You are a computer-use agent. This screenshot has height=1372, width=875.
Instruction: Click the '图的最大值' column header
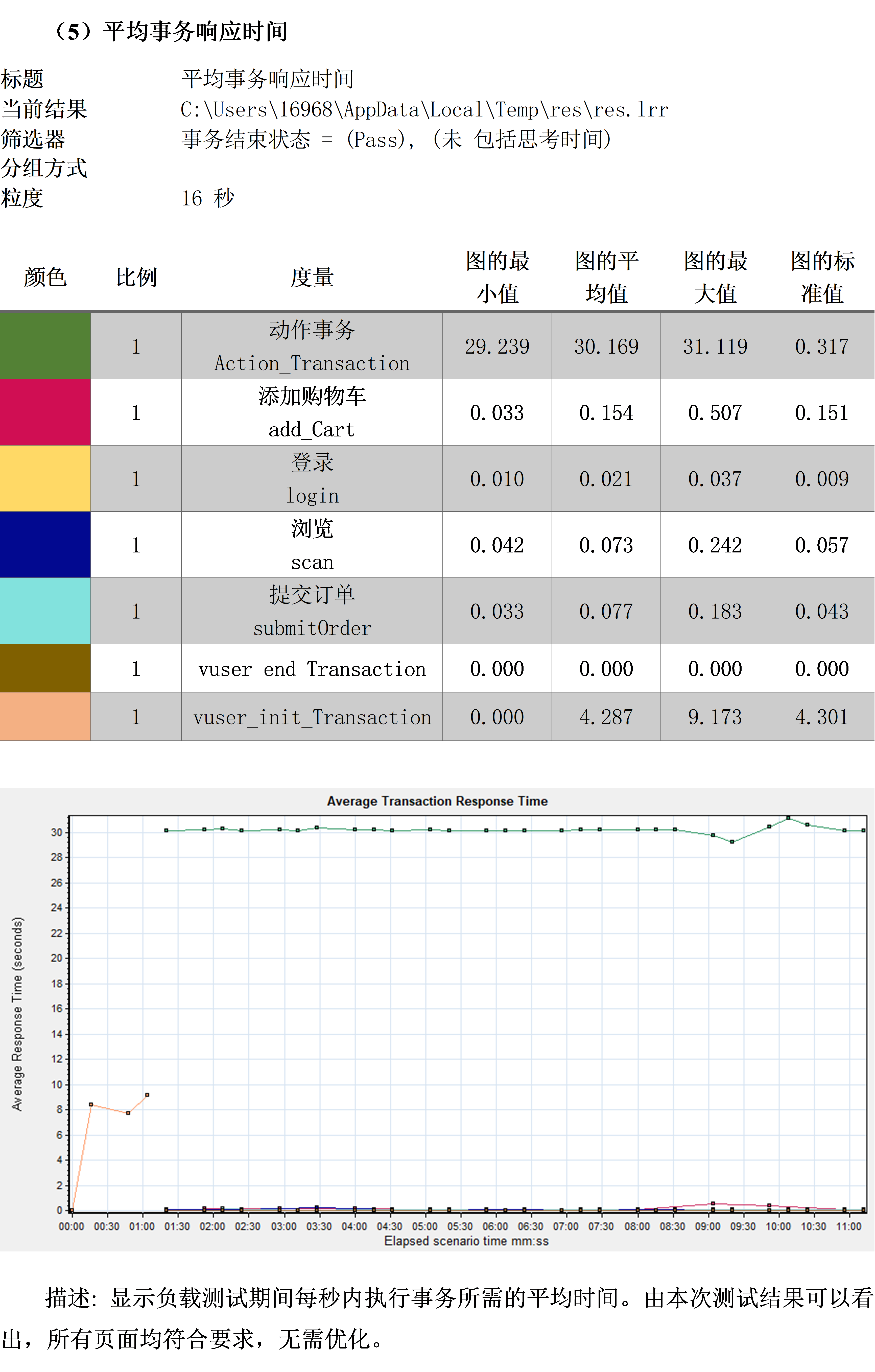716,277
